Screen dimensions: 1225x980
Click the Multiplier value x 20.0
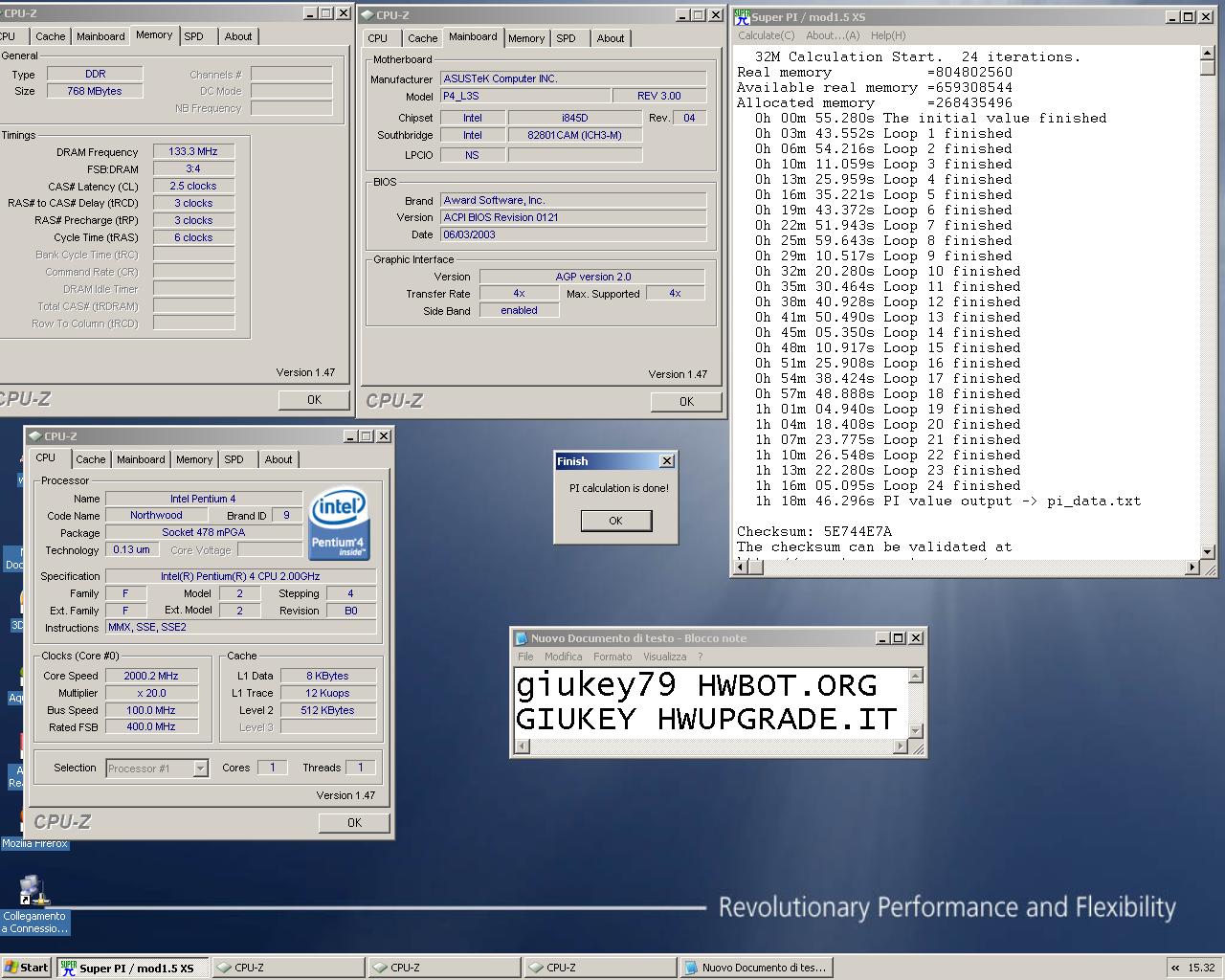pos(151,693)
